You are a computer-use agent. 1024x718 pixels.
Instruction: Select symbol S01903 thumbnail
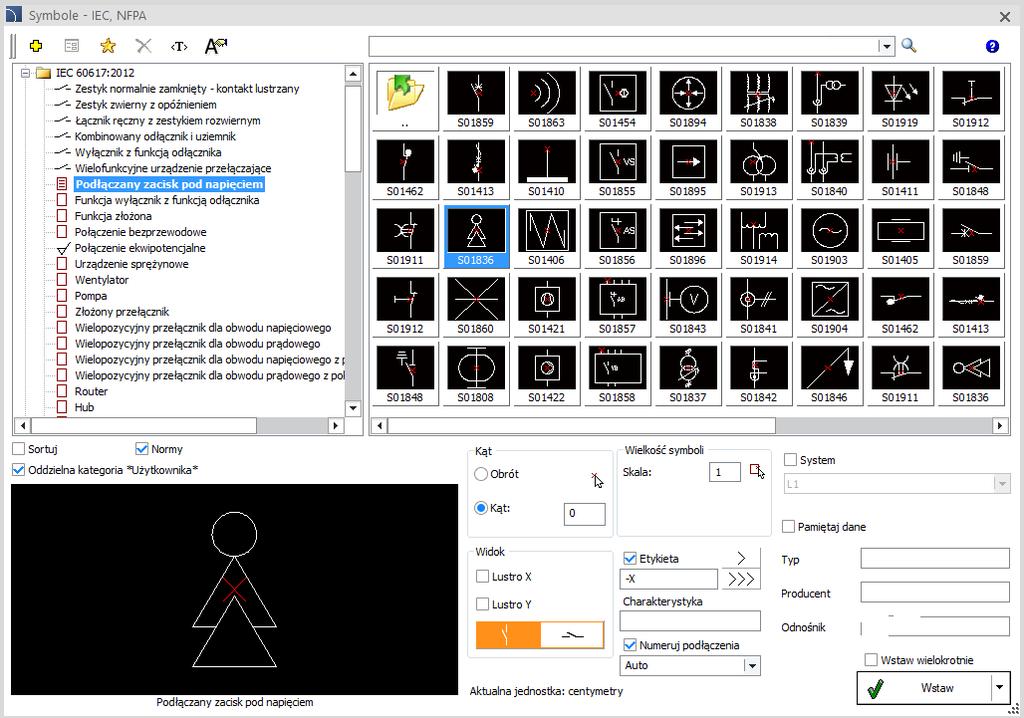coord(829,236)
